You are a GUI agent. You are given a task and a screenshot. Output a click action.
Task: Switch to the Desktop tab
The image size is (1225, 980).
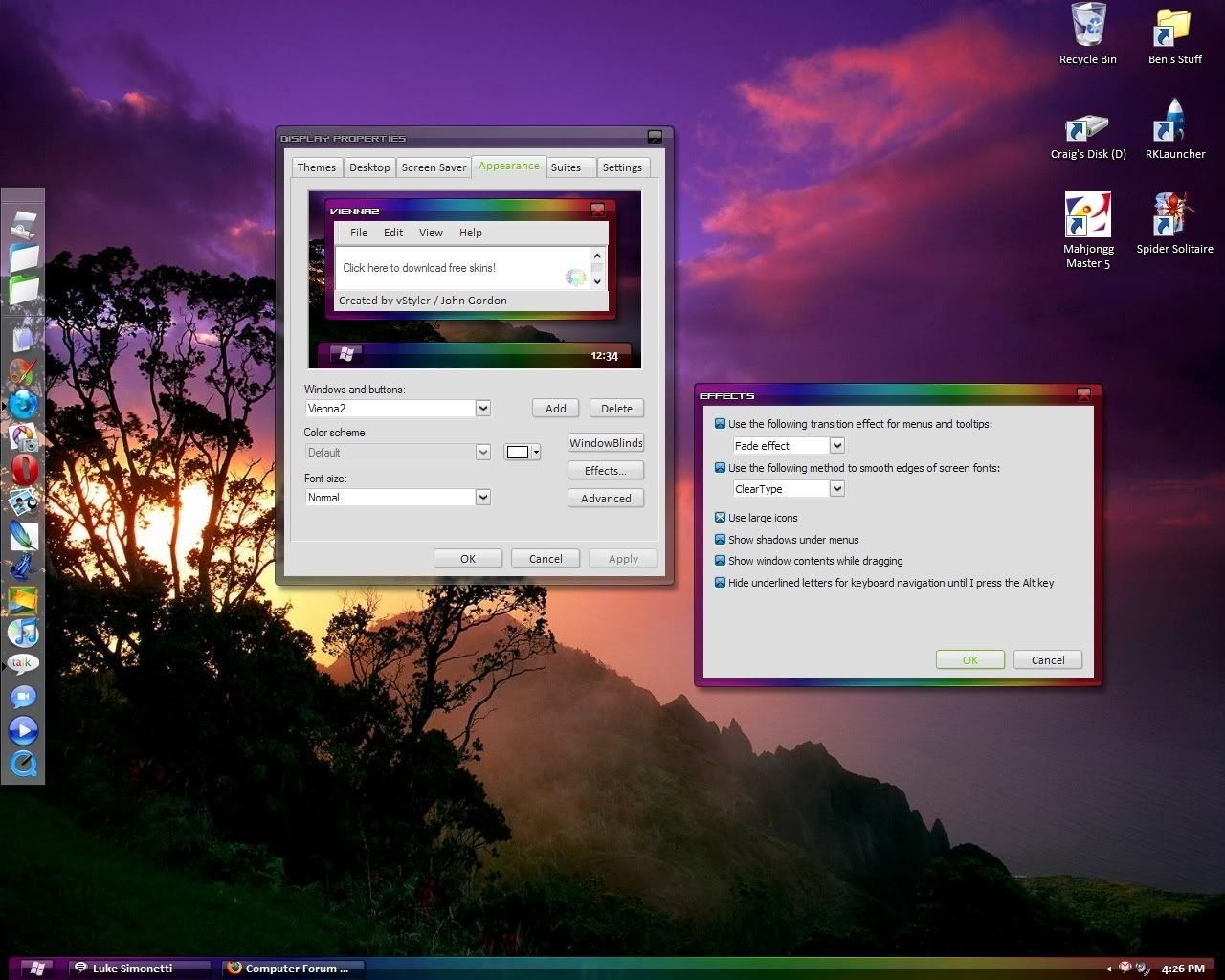click(369, 167)
